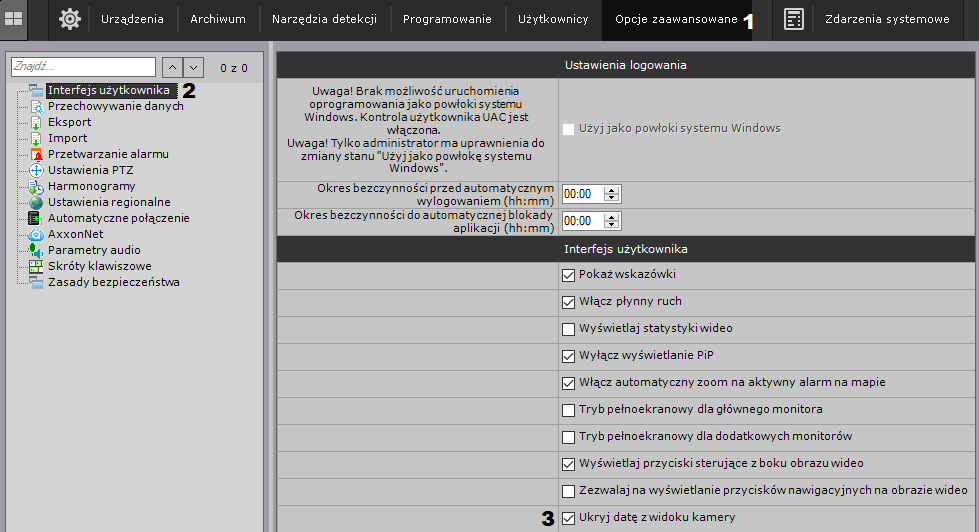Enable Tryb pełnoekranowy dla dodatkowych monitorów
Viewport: 979px width, 532px height.
(x=568, y=437)
